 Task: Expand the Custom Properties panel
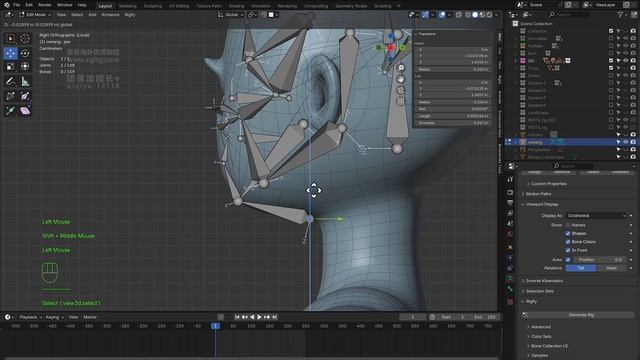(549, 184)
